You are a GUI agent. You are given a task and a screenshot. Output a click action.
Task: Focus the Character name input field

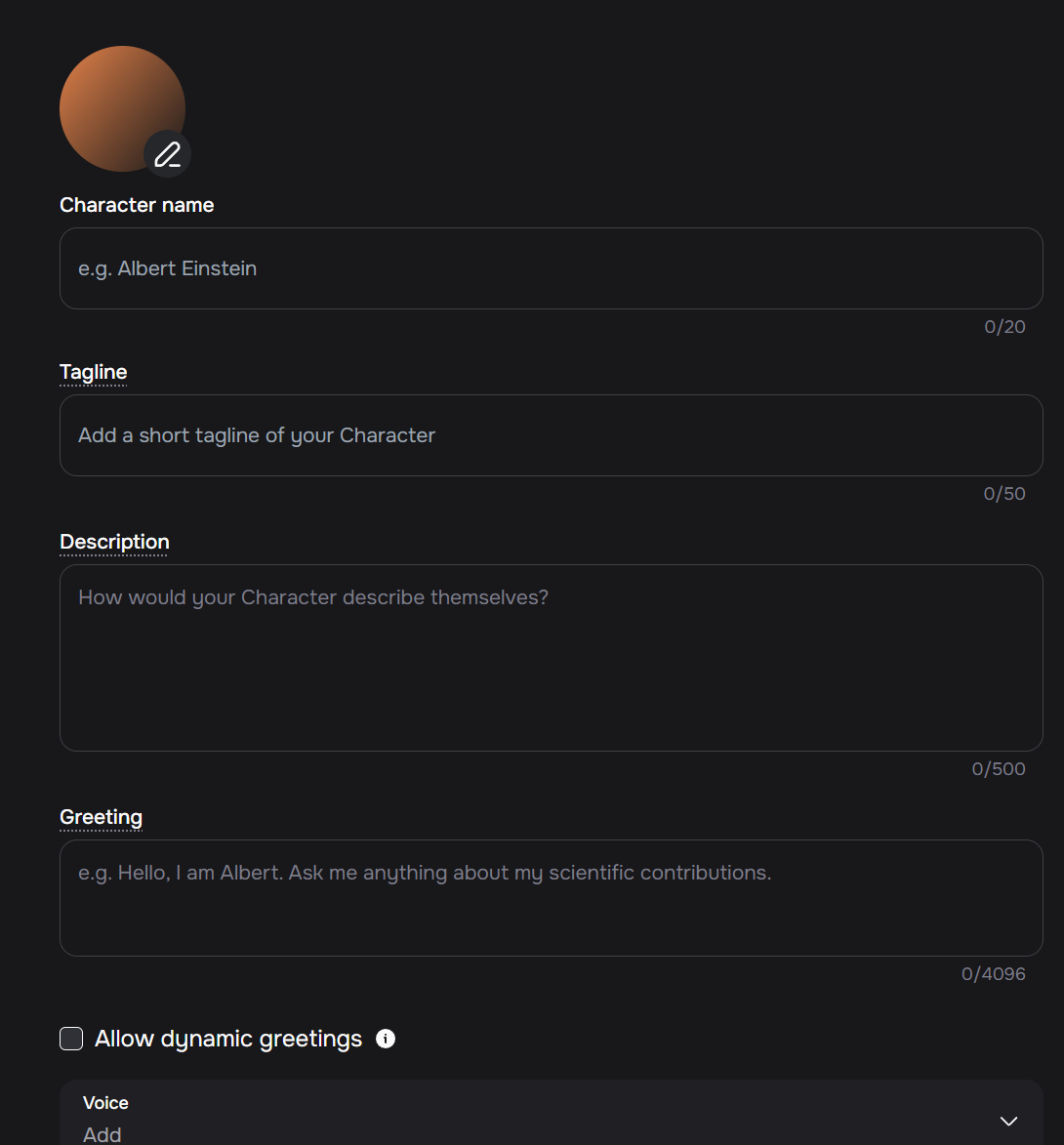tap(551, 268)
